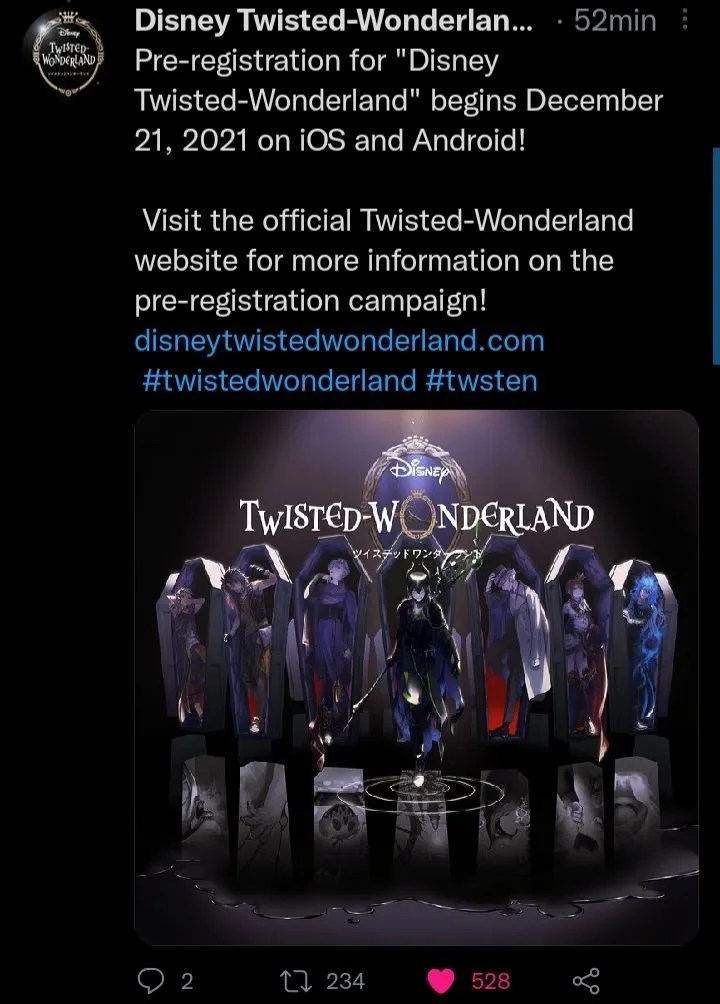Click the 52min timestamp

pos(615,21)
